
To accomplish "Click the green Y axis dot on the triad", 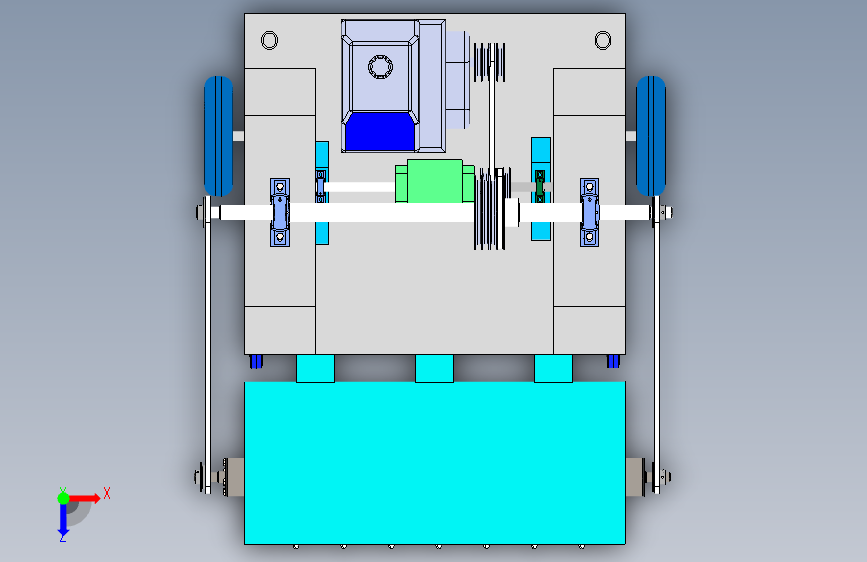I will 63,498.
